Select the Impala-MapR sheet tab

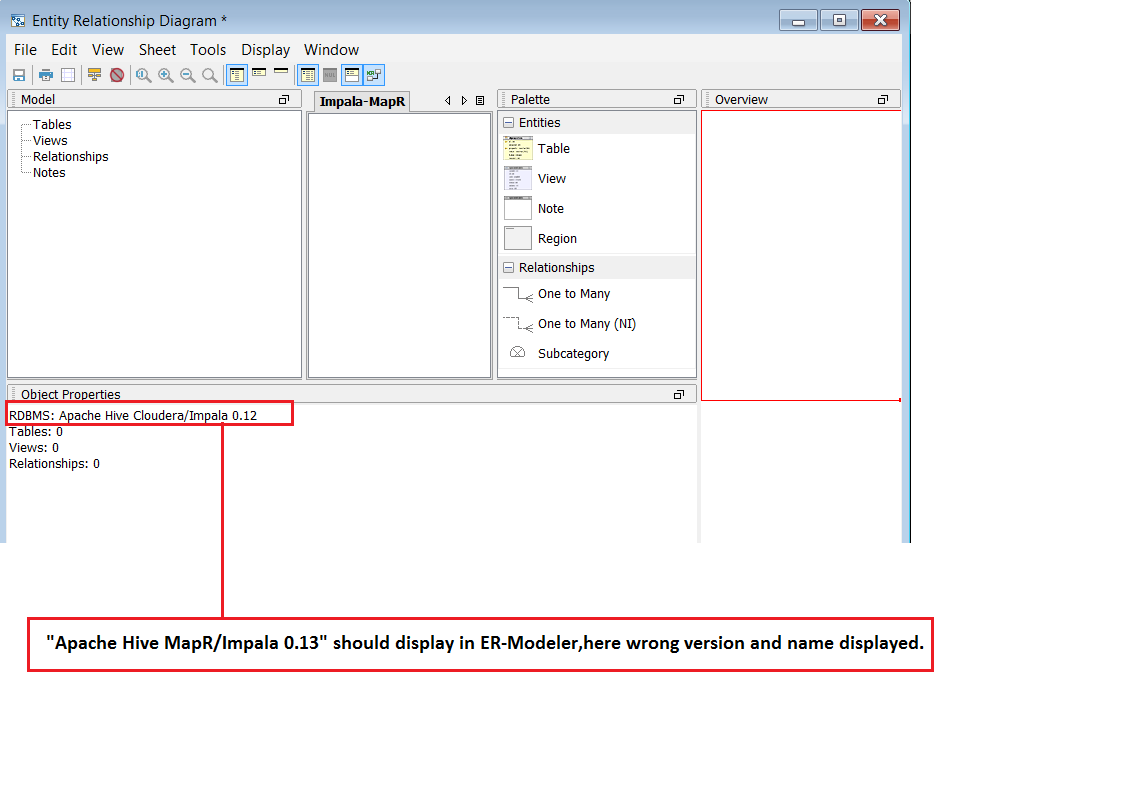coord(362,102)
